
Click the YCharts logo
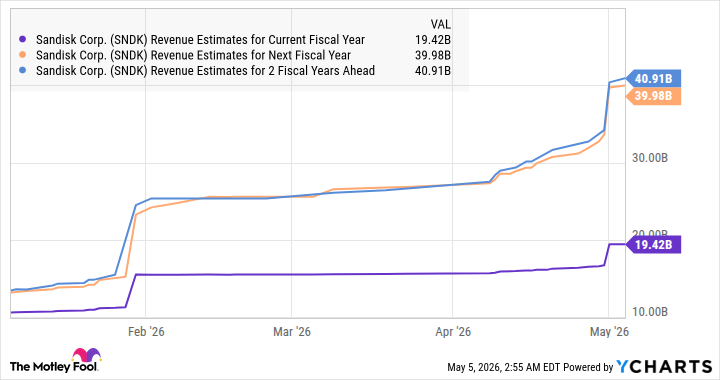pyautogui.click(x=664, y=366)
